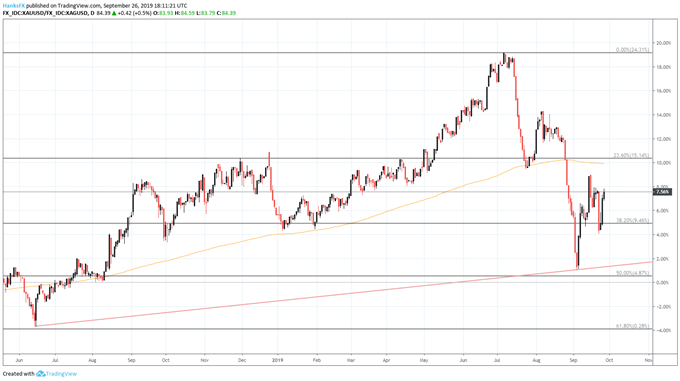Select the orange moving average line end
This screenshot has width=680, height=381.
(602, 163)
